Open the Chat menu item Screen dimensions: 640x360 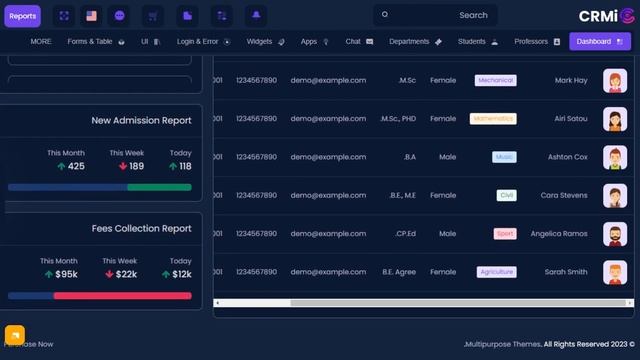click(359, 41)
